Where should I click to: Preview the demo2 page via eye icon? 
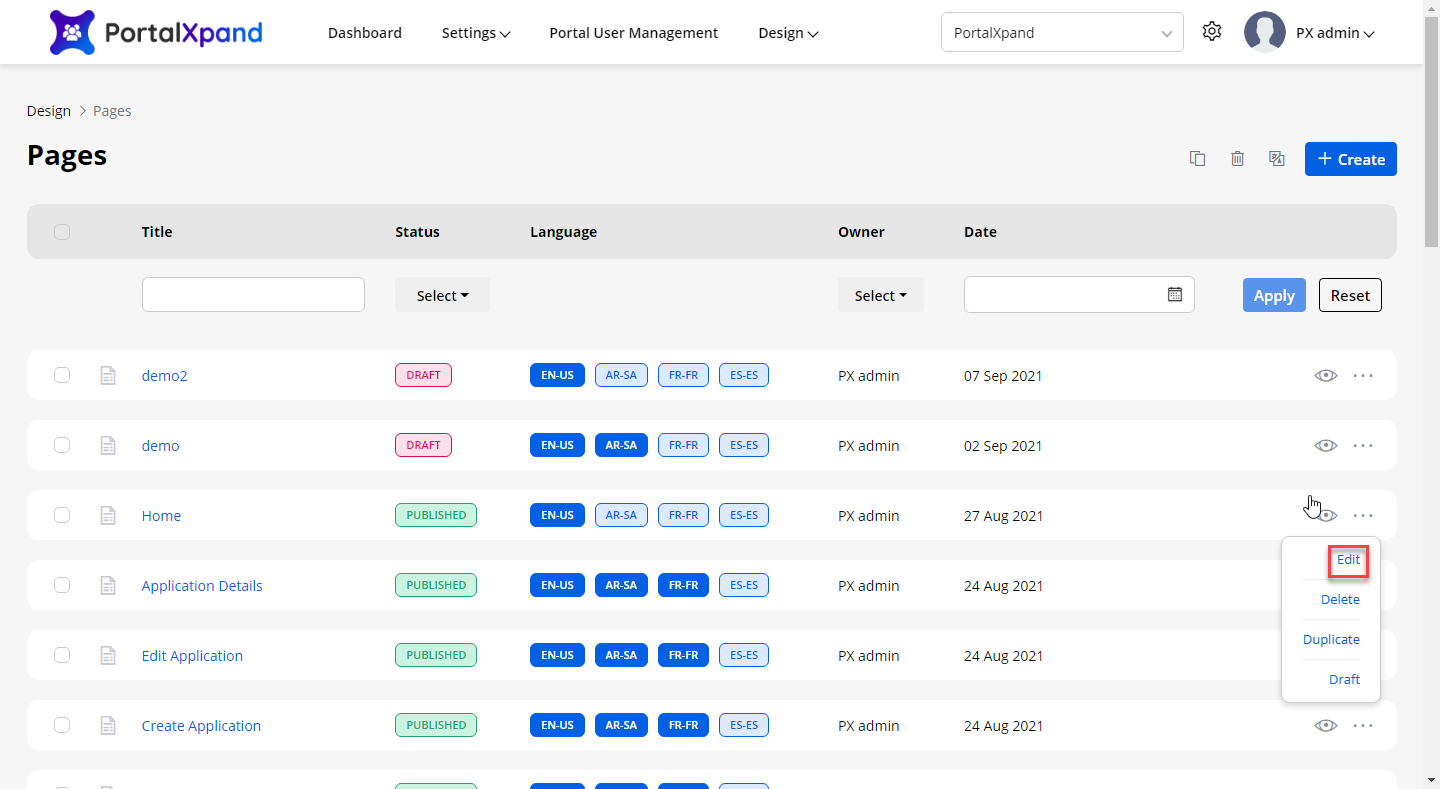pos(1325,376)
